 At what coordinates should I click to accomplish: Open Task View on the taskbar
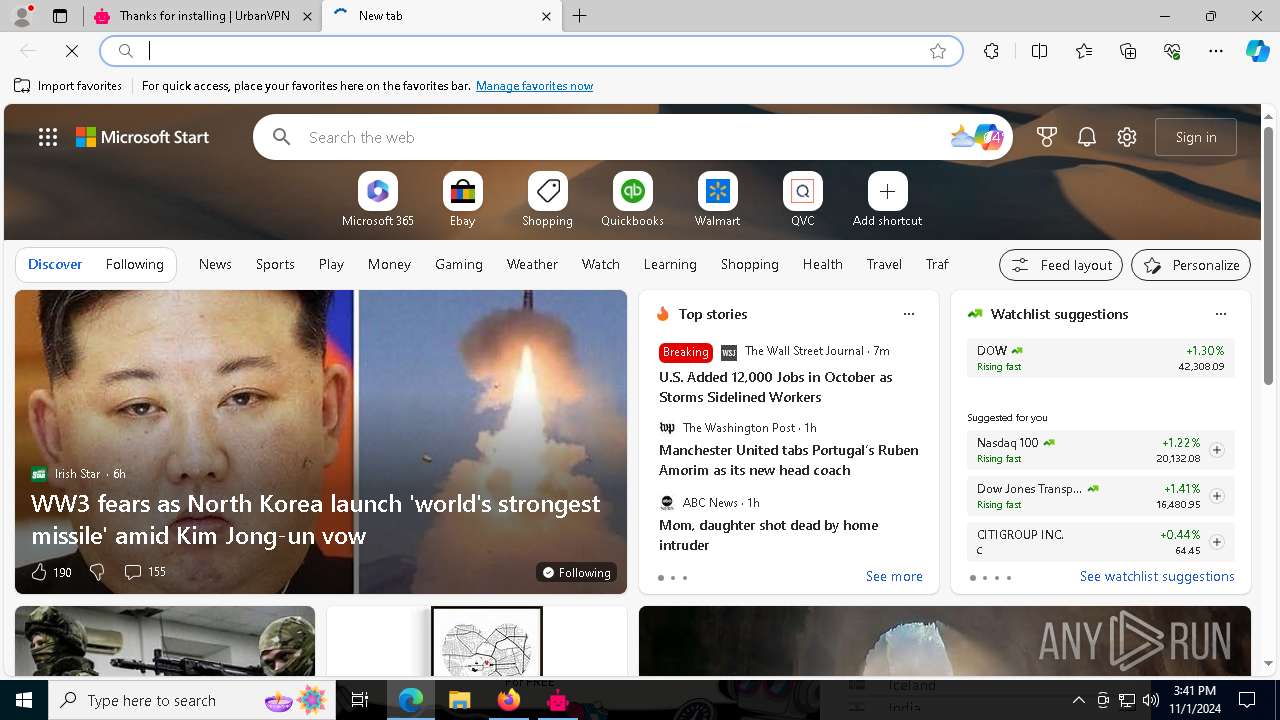point(360,700)
